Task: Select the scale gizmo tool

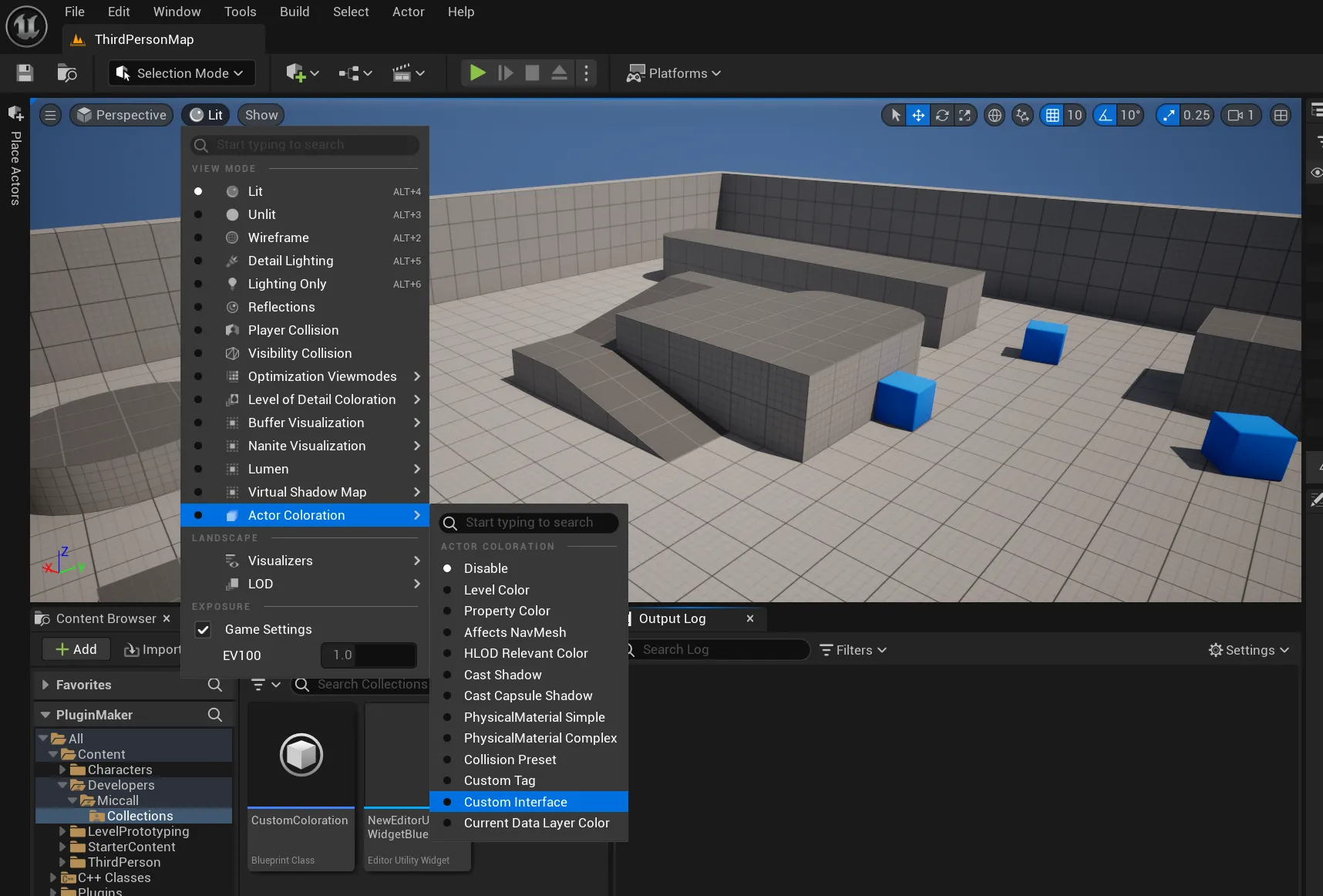Action: (x=964, y=115)
